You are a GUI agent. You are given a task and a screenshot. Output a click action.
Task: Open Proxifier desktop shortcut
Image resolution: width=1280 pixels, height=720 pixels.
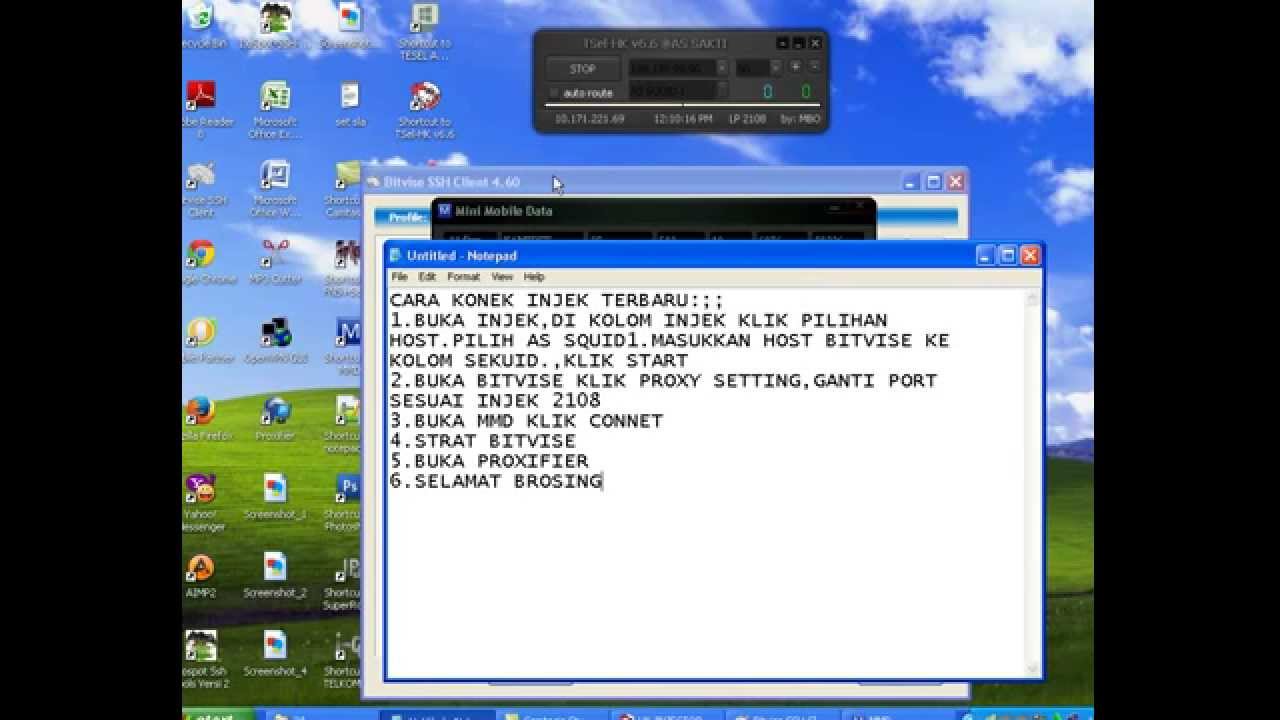274,418
